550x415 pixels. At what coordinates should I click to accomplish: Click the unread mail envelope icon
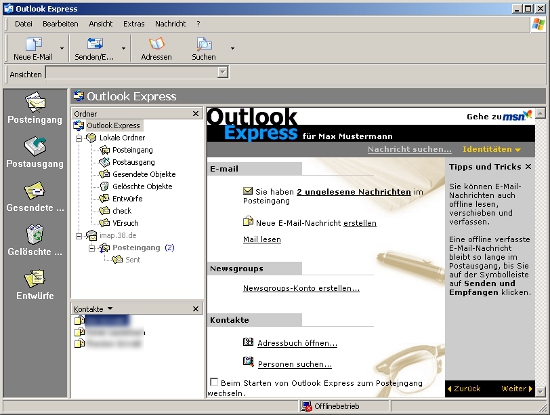point(248,191)
